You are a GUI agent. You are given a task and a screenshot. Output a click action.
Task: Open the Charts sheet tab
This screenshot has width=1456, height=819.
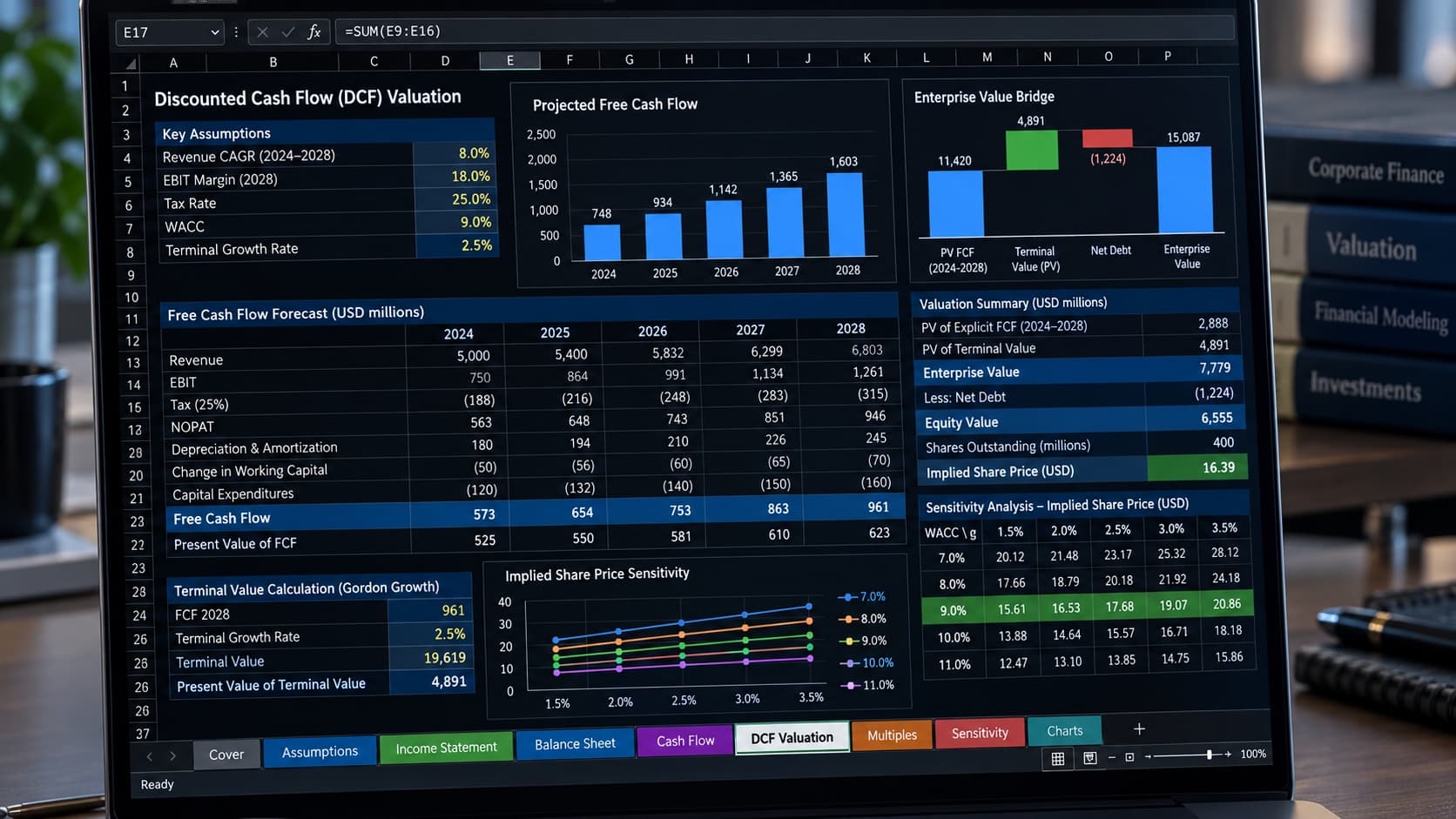point(1065,731)
